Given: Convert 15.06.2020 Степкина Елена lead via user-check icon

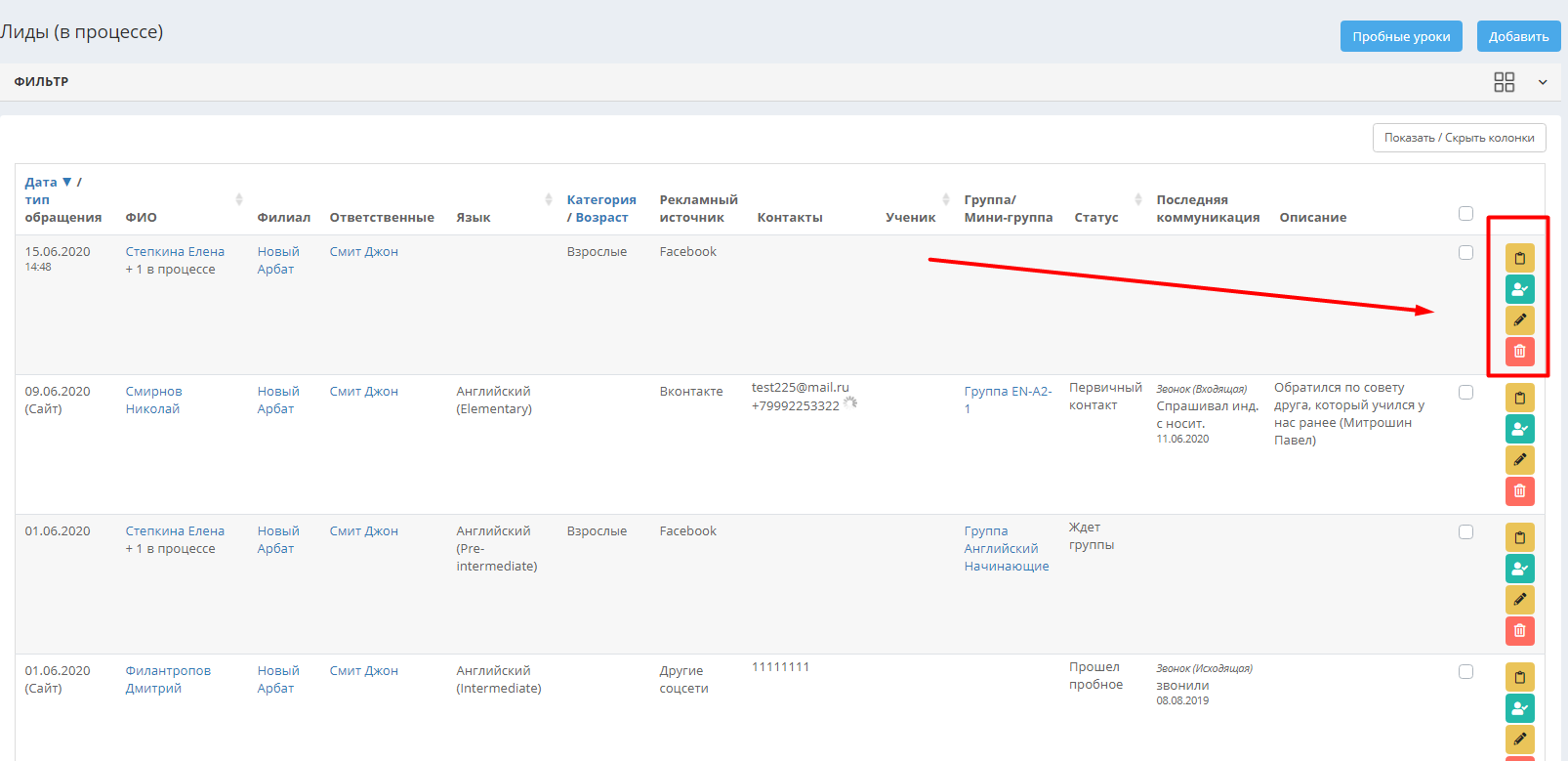Looking at the screenshot, I should pos(1520,289).
